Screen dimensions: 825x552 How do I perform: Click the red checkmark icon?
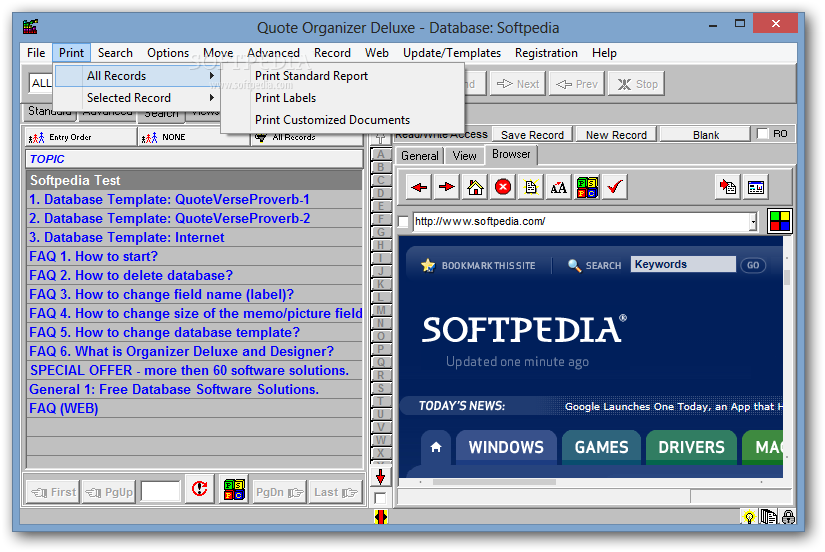coord(615,187)
